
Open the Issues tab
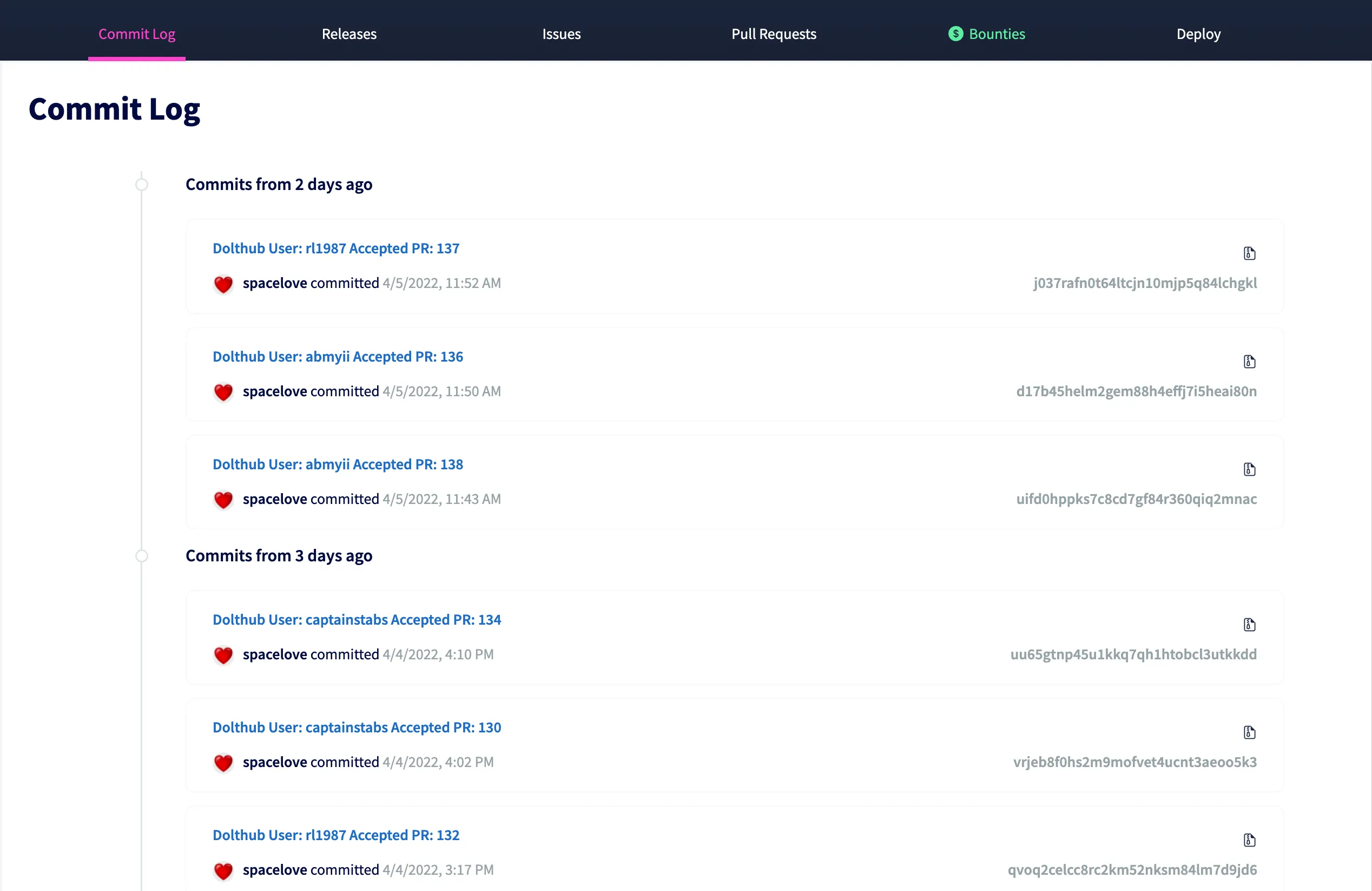[561, 34]
